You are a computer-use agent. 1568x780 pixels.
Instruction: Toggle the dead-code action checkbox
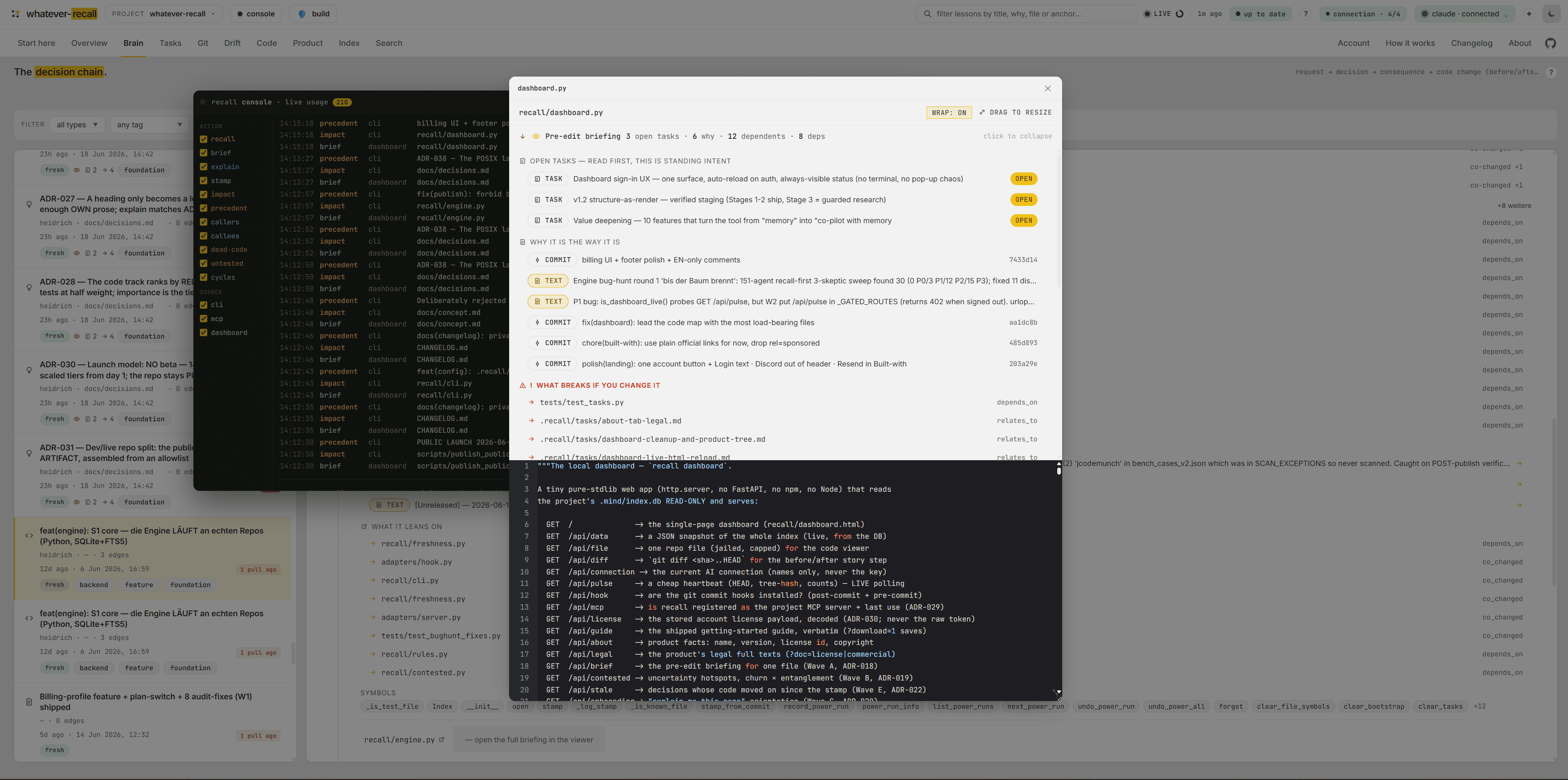point(203,249)
